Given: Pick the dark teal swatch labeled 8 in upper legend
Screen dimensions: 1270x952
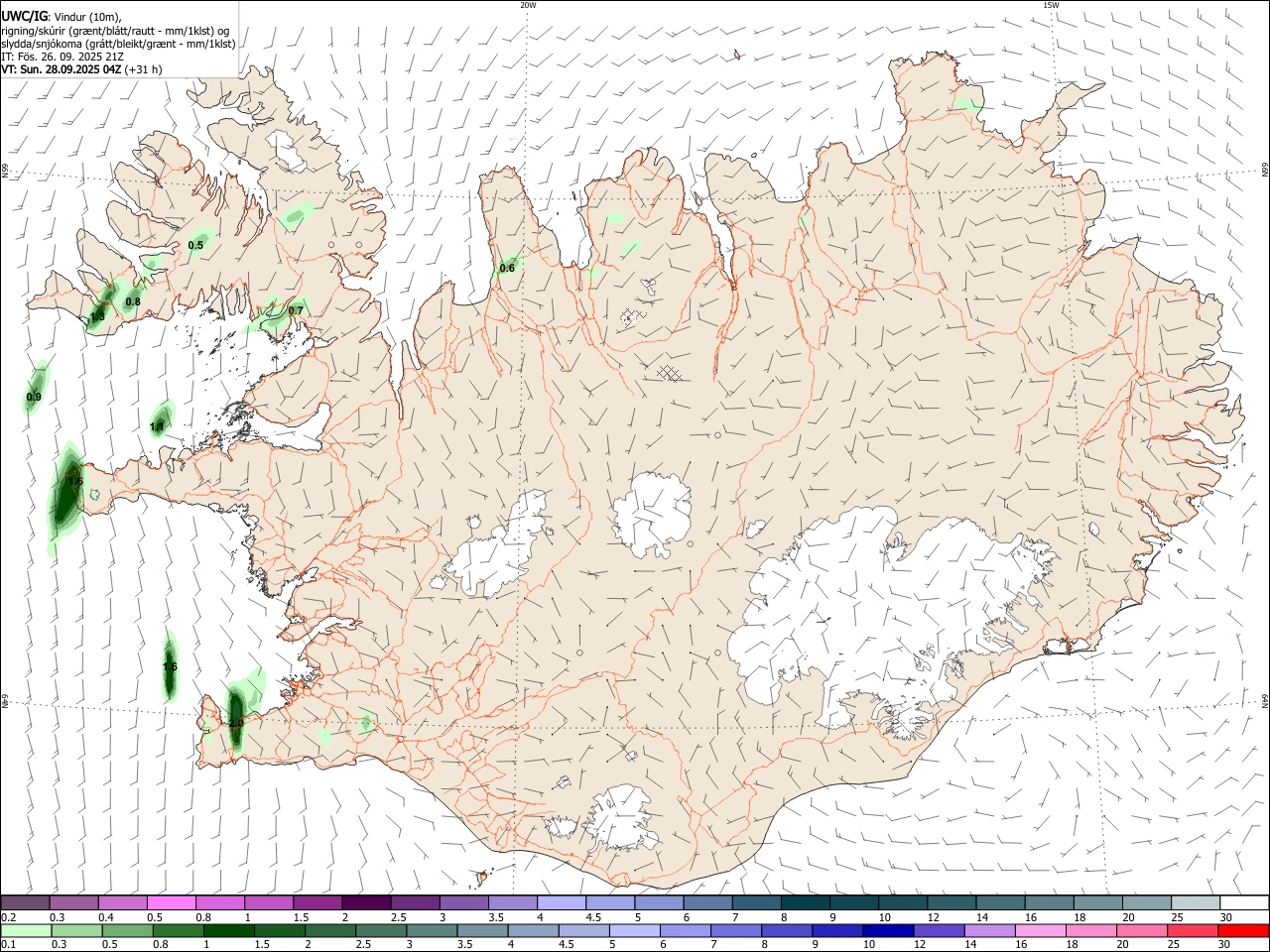Looking at the screenshot, I should (806, 902).
